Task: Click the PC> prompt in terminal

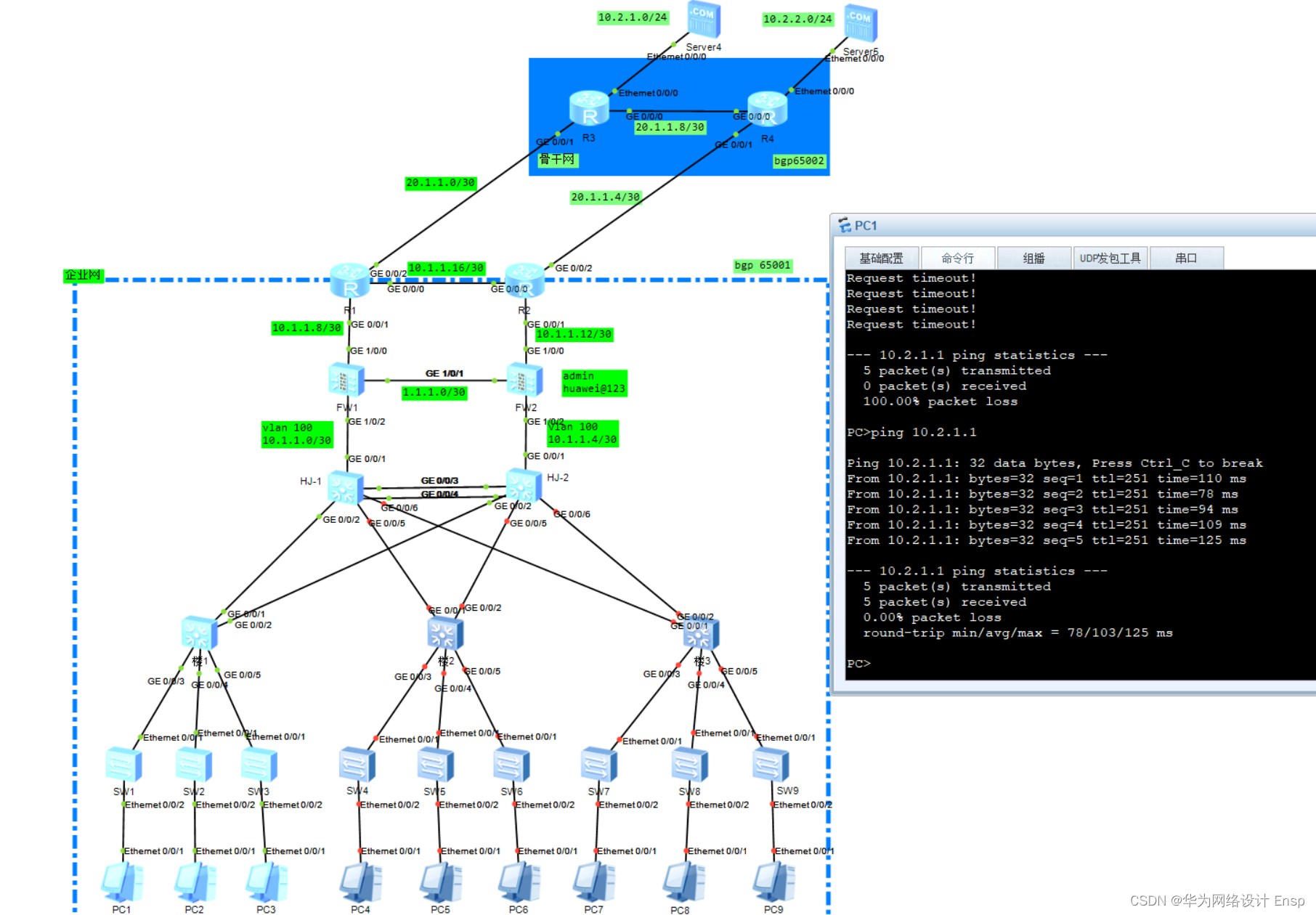Action: 858,664
